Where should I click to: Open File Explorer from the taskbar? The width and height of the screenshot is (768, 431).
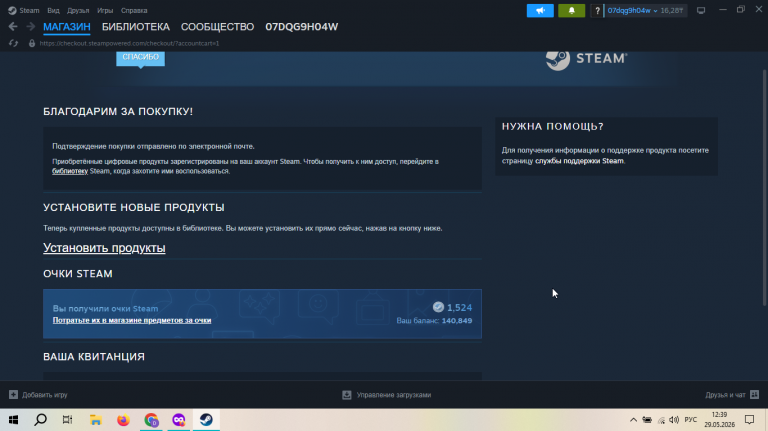point(96,420)
